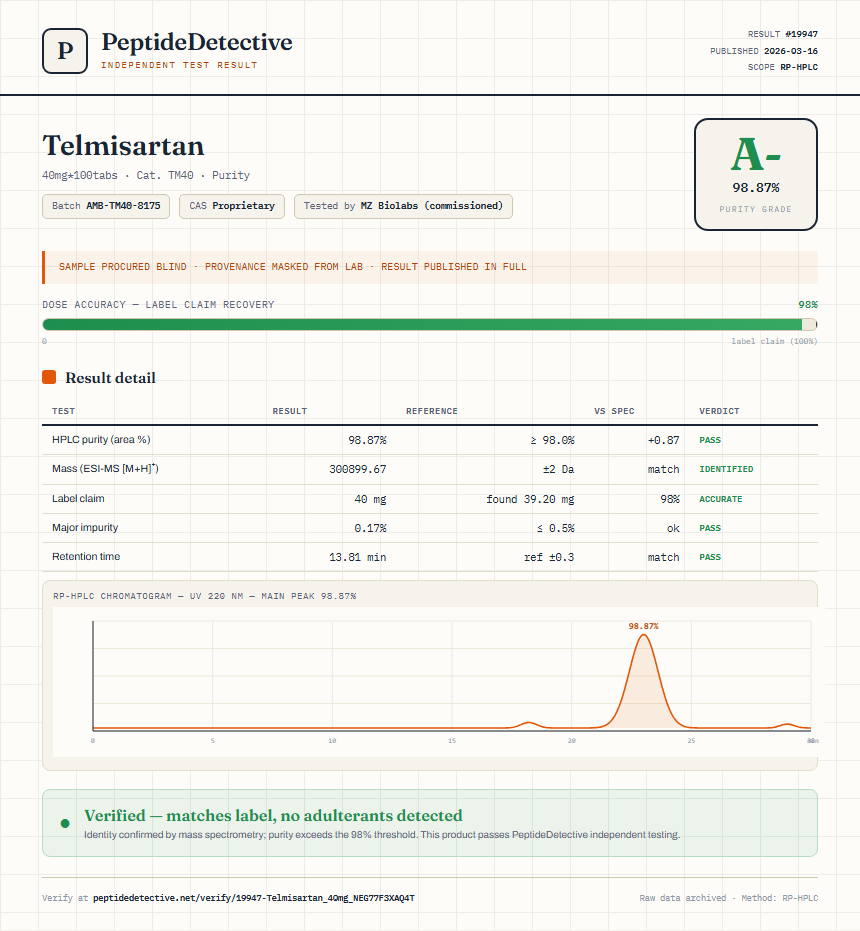Screen dimensions: 860x931
Task: Click the 'Label claim' row label
Action: click(78, 498)
